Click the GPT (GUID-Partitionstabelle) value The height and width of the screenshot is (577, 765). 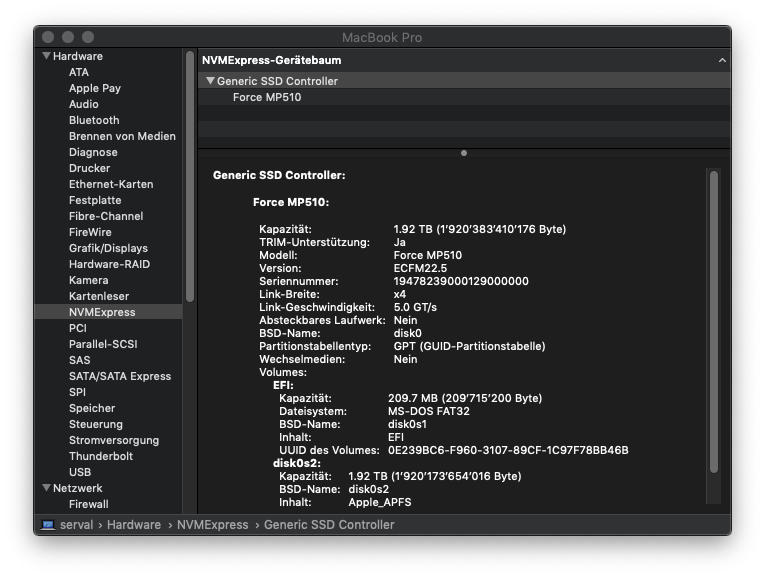click(x=469, y=346)
